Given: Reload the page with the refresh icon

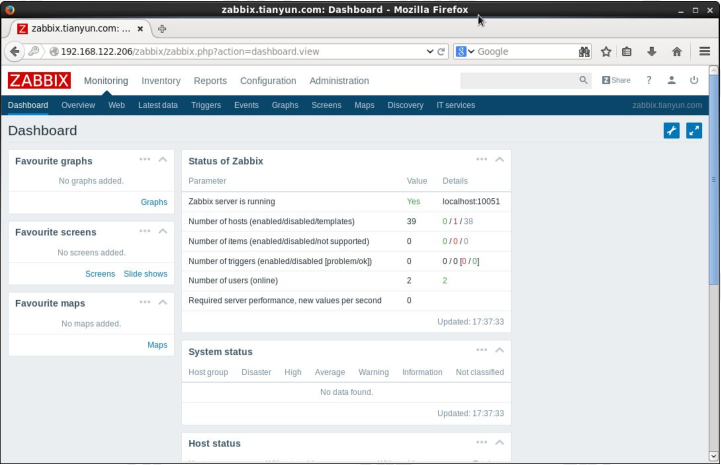Looking at the screenshot, I should pyautogui.click(x=441, y=52).
